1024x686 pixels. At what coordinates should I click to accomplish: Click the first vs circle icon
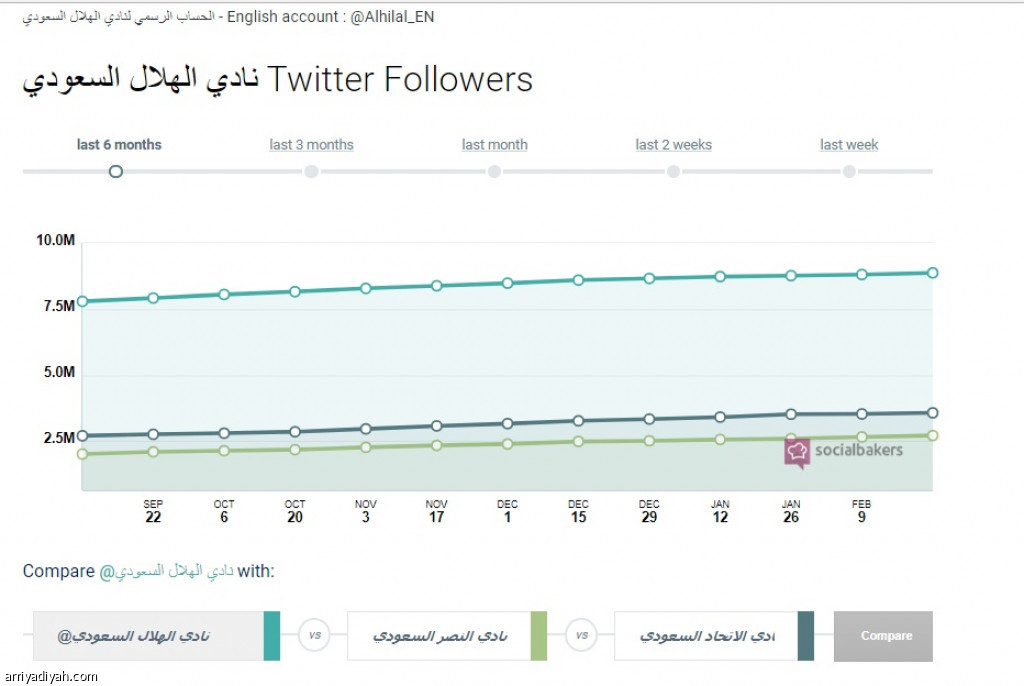coord(315,635)
